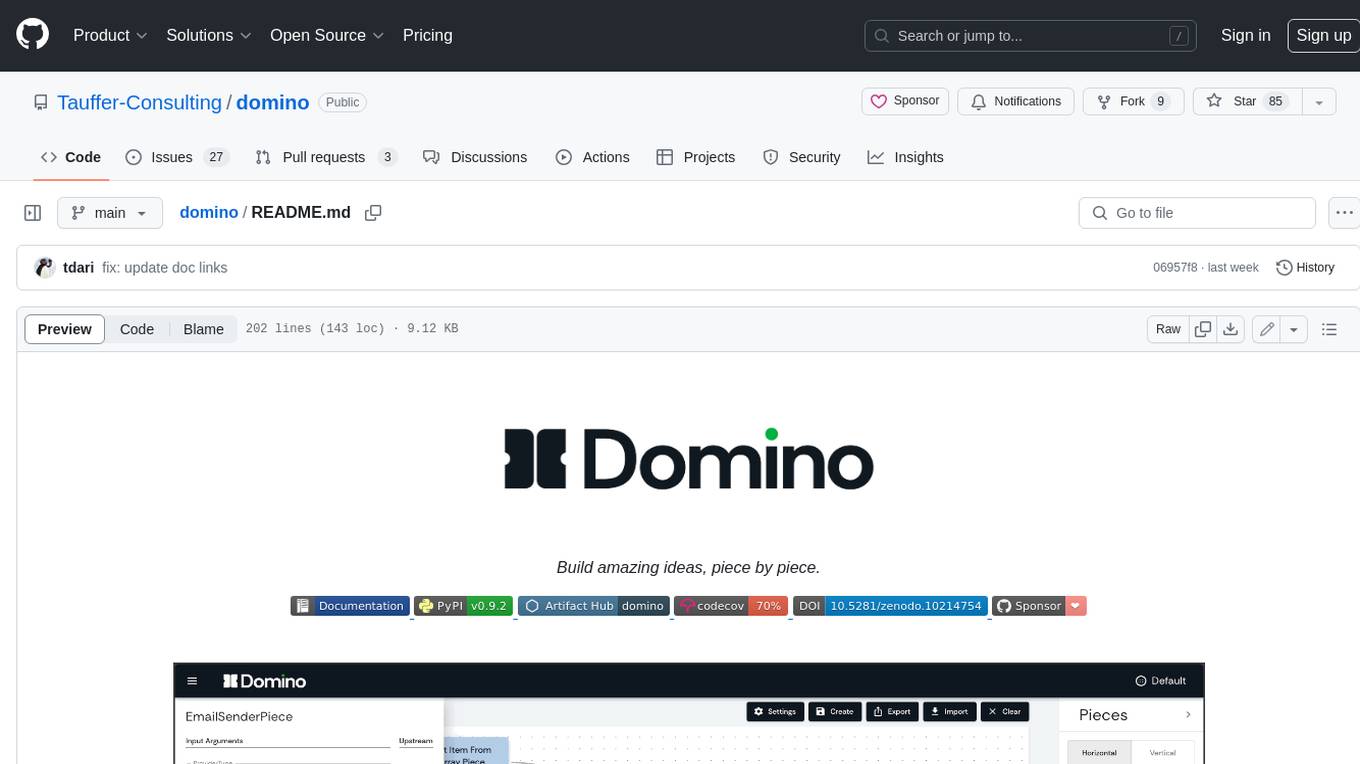Open the Security tab
The image size is (1360, 764).
click(802, 157)
